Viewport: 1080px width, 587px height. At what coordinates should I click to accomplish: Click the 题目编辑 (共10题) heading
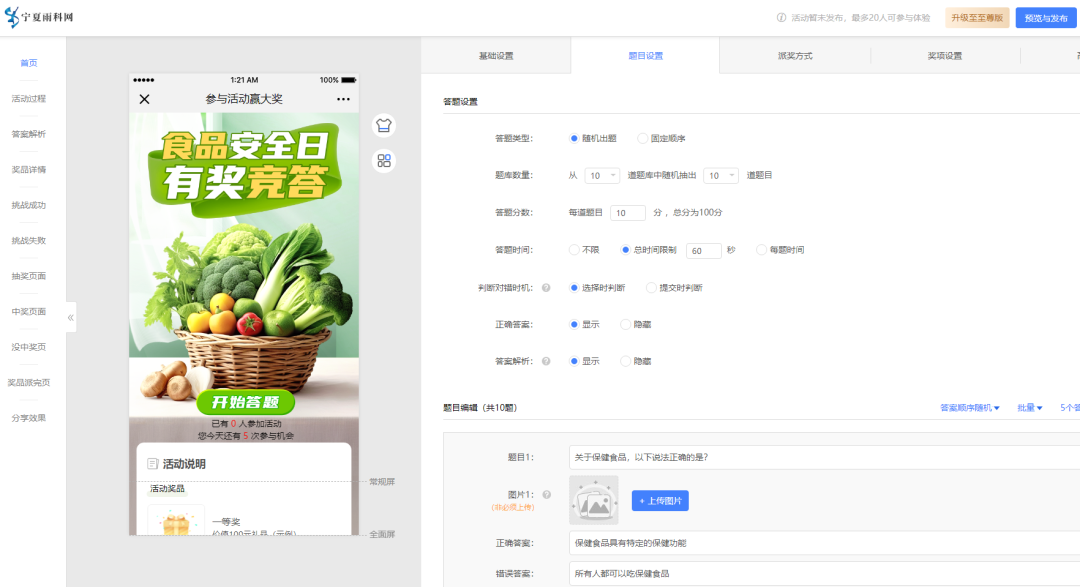pyautogui.click(x=480, y=408)
